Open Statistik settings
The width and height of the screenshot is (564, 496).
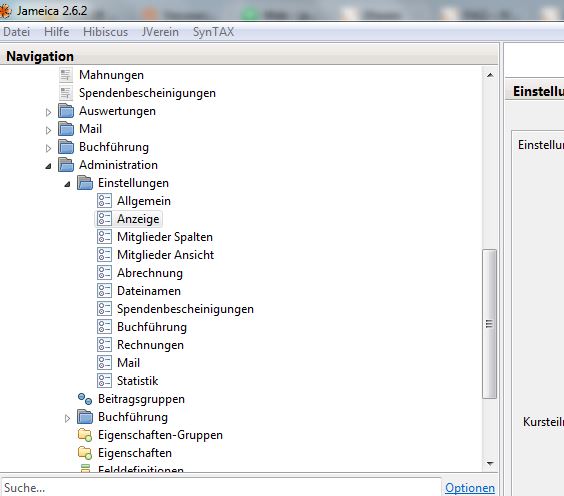coord(137,381)
